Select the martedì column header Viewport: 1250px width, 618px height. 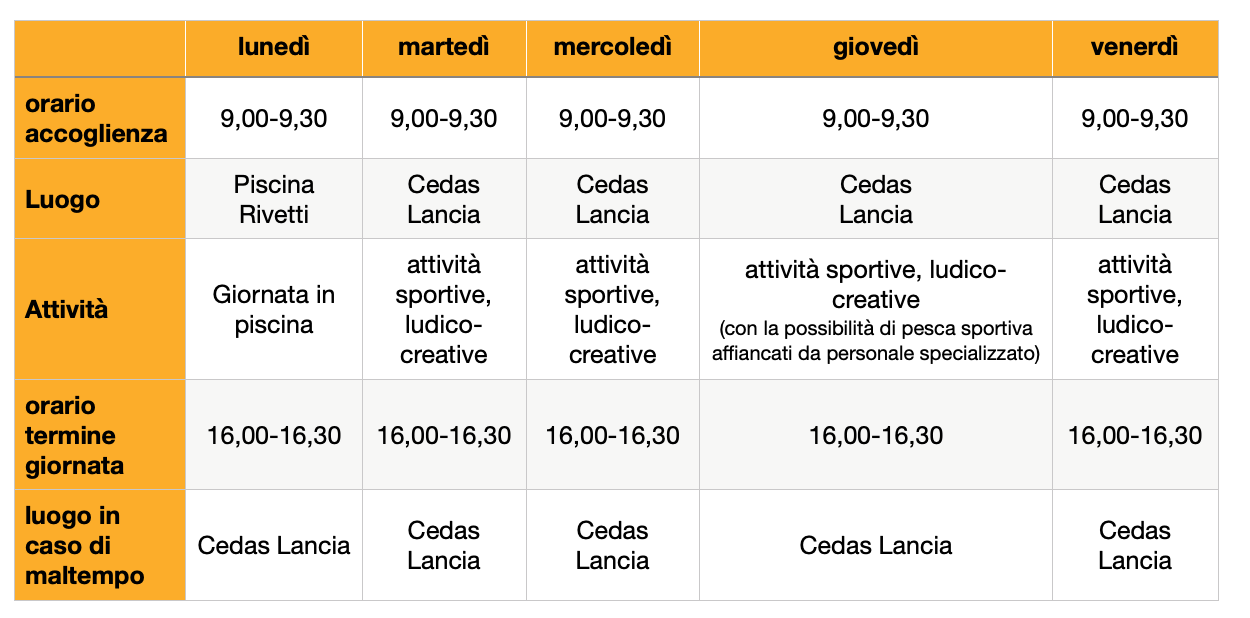click(x=444, y=46)
